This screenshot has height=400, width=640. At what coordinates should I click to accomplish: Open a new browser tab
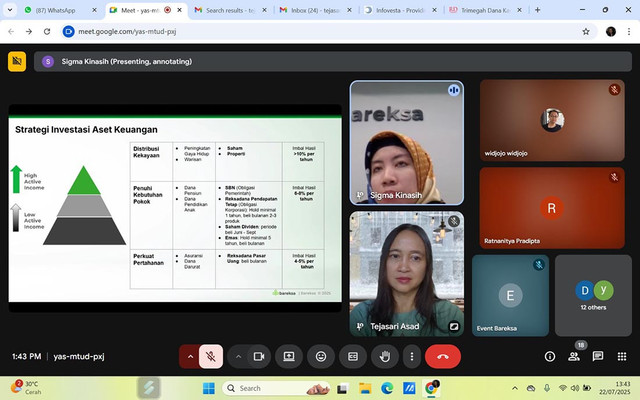pos(538,10)
